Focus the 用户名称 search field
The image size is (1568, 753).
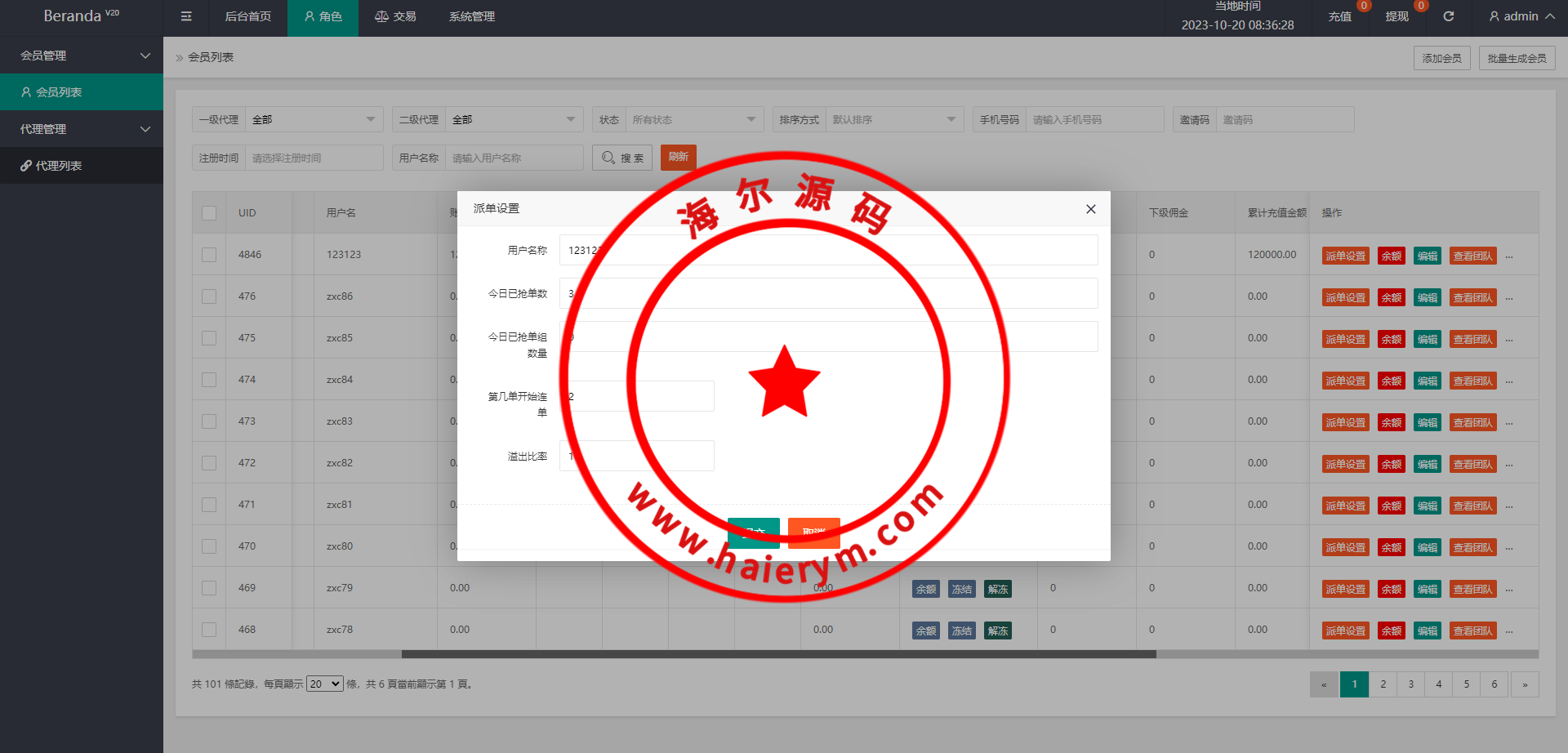click(x=514, y=158)
